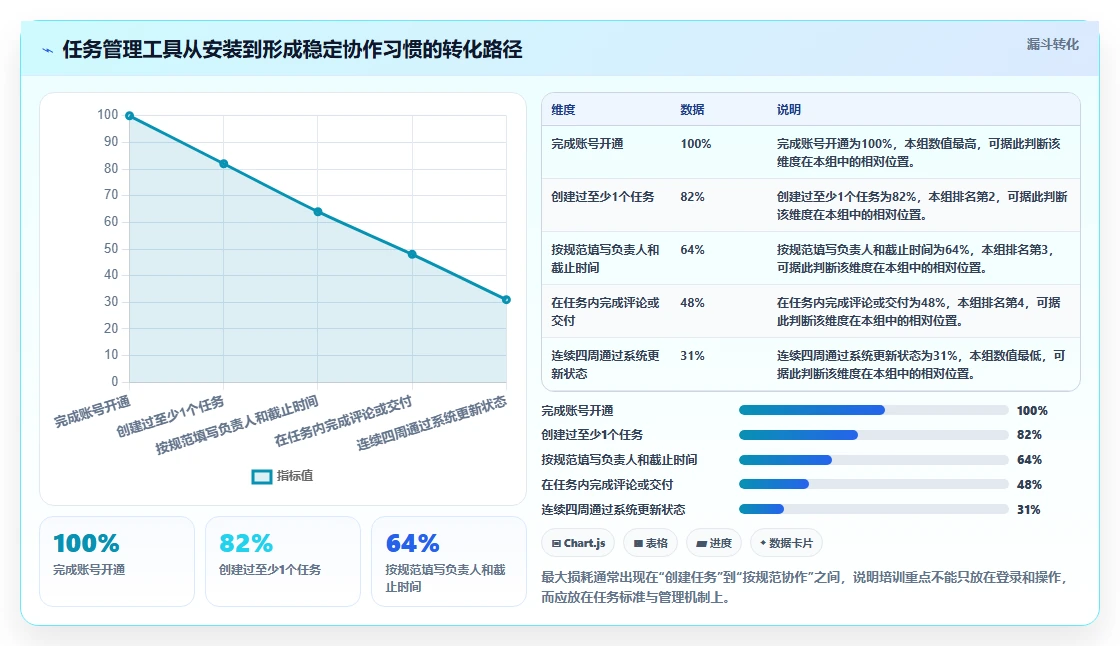Click the x-axis label 创建过至少1个任务 under the chart

pyautogui.click(x=171, y=417)
